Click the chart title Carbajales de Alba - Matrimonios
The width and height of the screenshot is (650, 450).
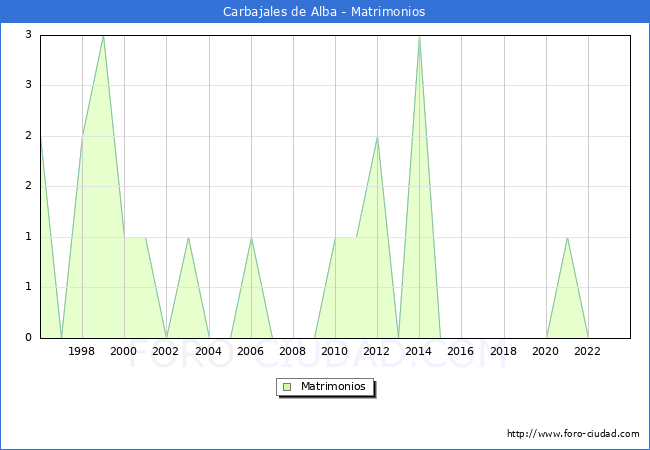[324, 11]
